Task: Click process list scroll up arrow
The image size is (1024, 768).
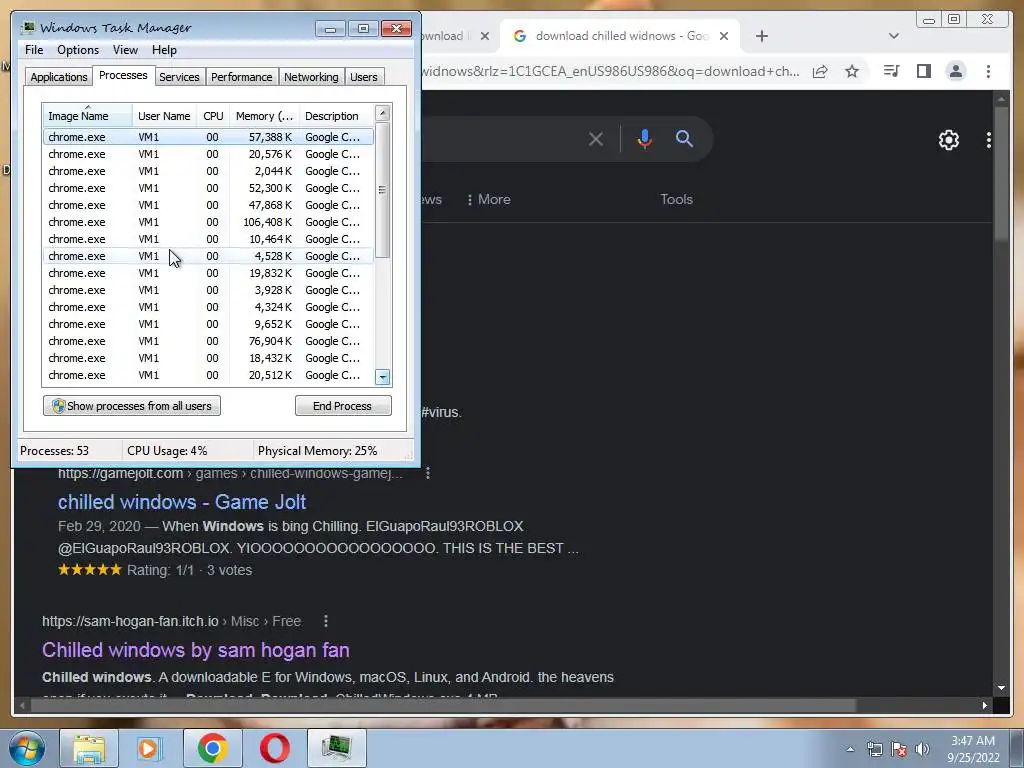Action: pos(383,113)
